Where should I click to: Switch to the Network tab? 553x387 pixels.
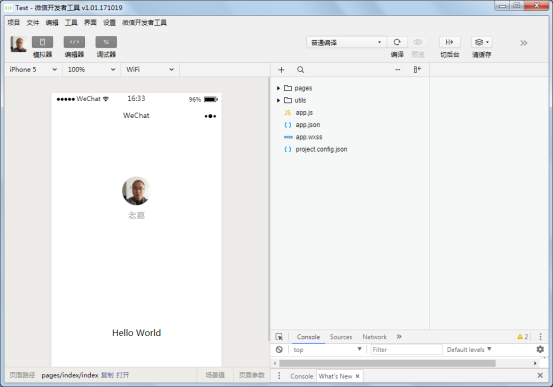(x=375, y=337)
